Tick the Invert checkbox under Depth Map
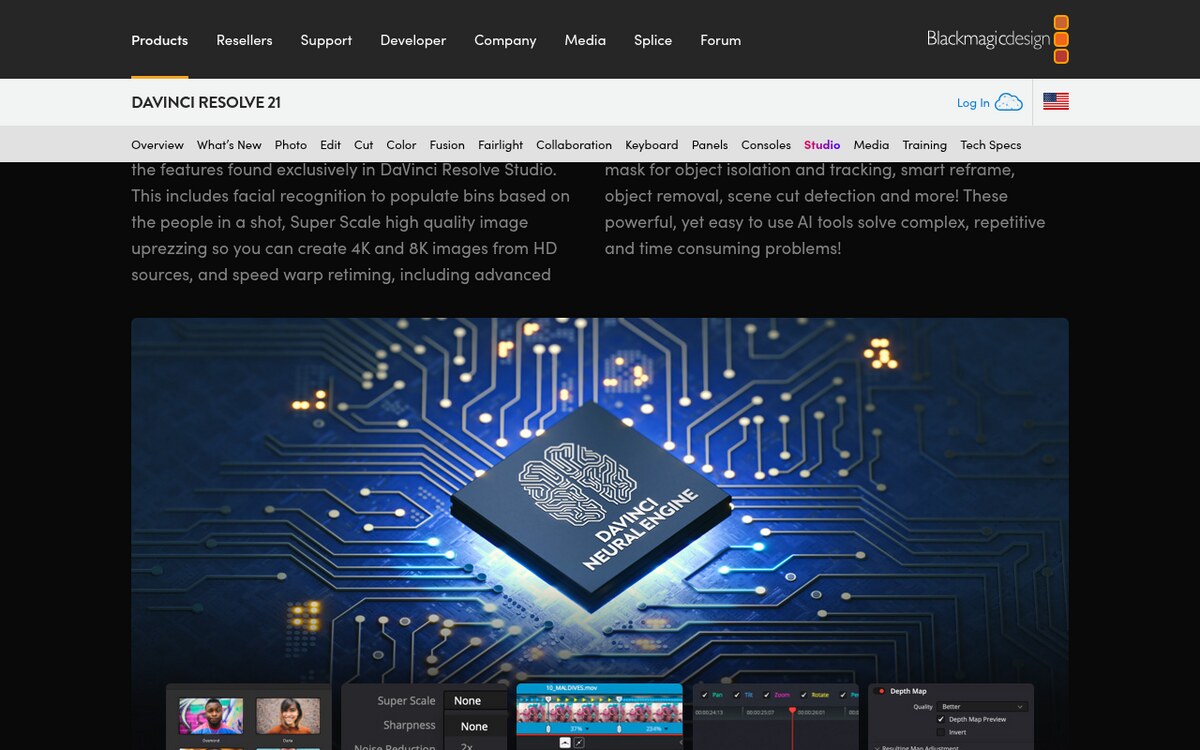The image size is (1200, 750). point(941,732)
